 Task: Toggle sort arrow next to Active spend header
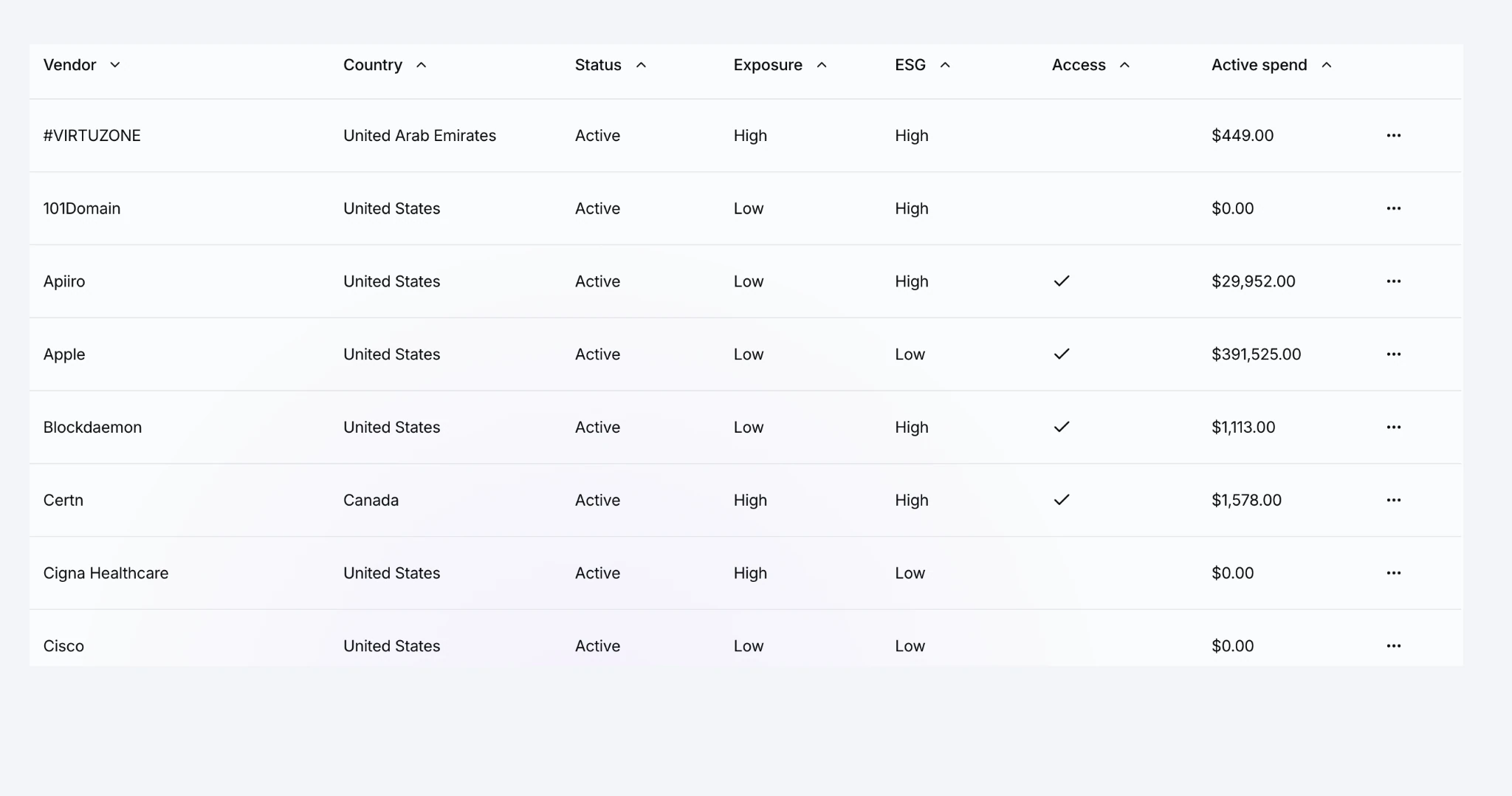coord(1327,65)
